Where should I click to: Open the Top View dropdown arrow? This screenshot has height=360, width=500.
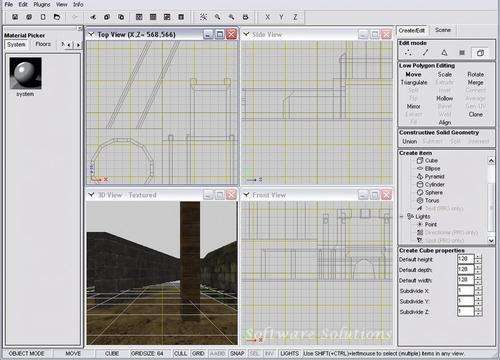click(91, 34)
